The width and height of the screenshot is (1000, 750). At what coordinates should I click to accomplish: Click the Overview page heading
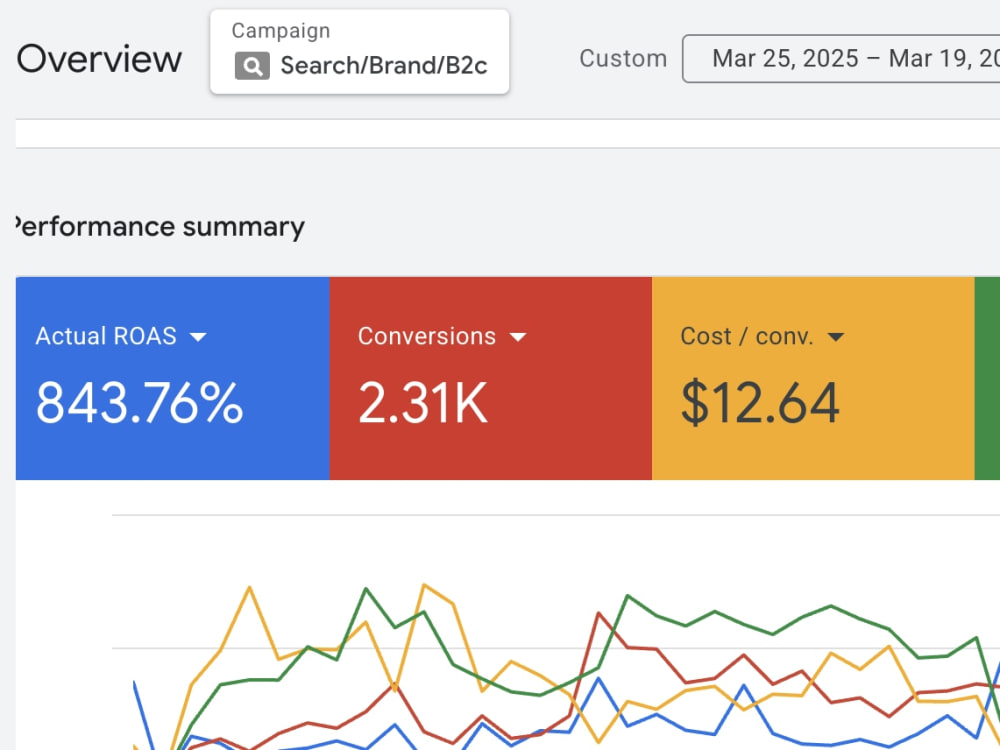click(99, 59)
